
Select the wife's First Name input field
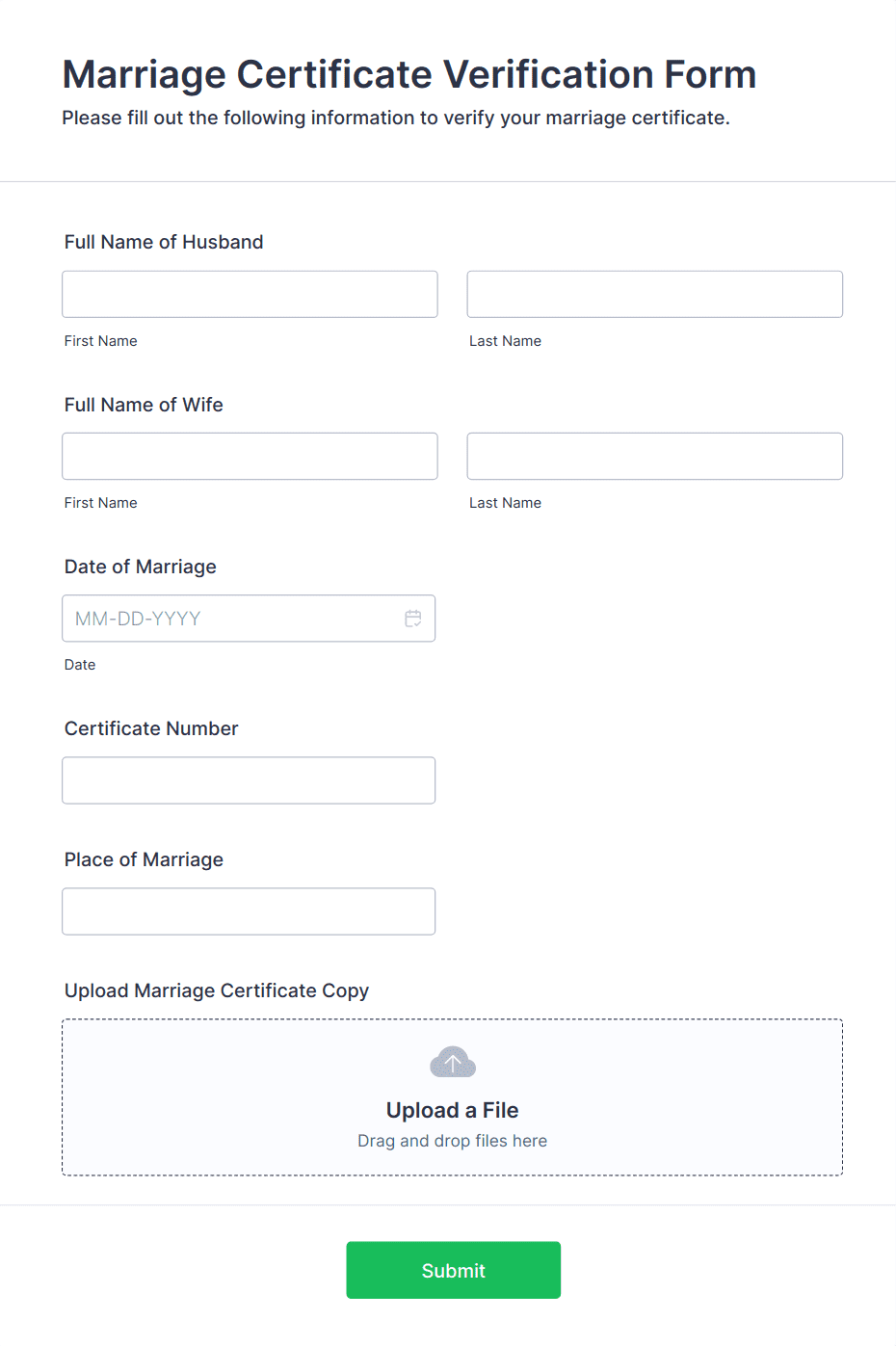[249, 456]
